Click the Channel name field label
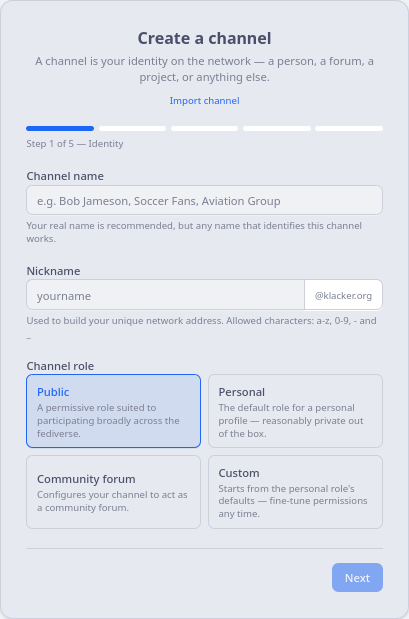Viewport: 409px width, 619px height. (65, 176)
